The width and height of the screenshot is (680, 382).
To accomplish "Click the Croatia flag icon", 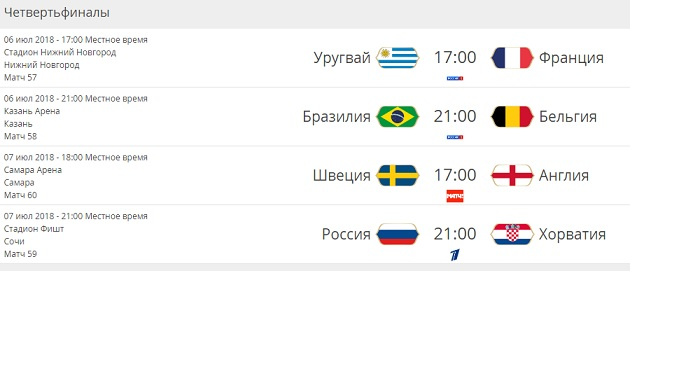I will pos(512,234).
